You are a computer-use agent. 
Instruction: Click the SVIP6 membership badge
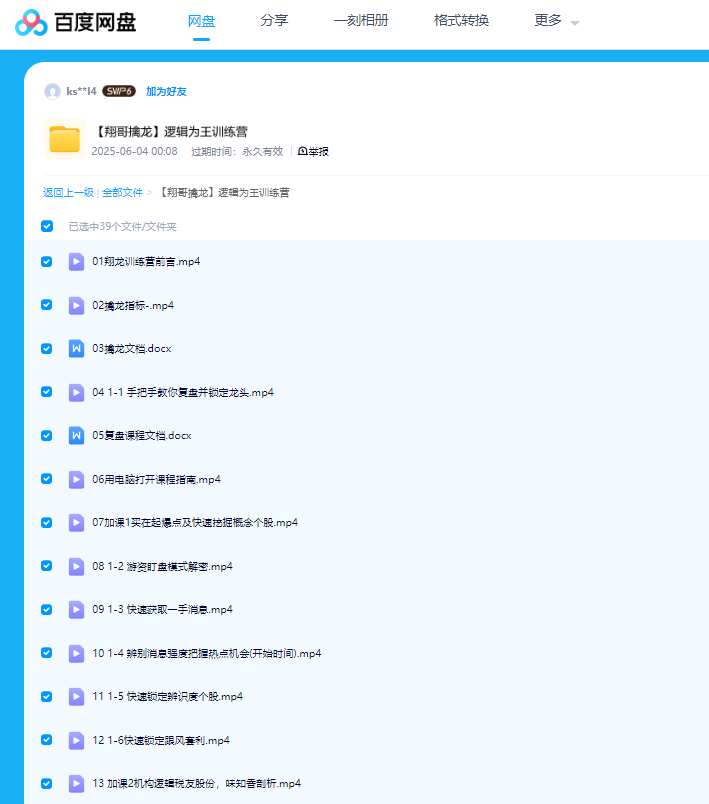click(119, 91)
